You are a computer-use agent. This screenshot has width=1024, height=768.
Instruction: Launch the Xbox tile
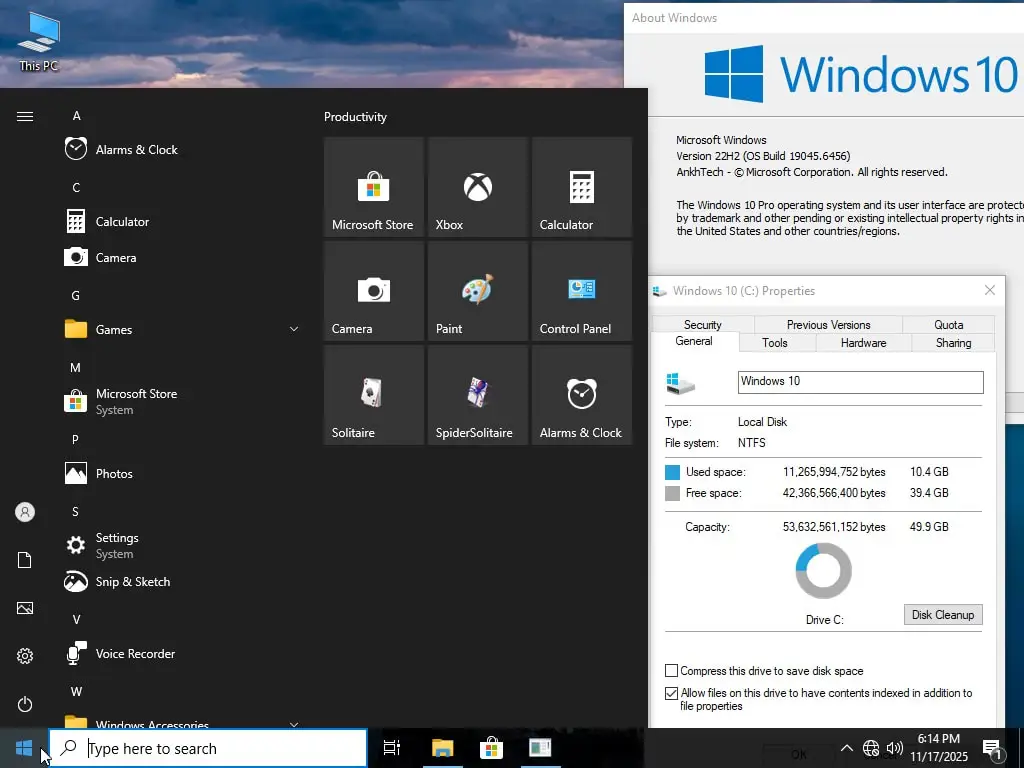tap(477, 187)
